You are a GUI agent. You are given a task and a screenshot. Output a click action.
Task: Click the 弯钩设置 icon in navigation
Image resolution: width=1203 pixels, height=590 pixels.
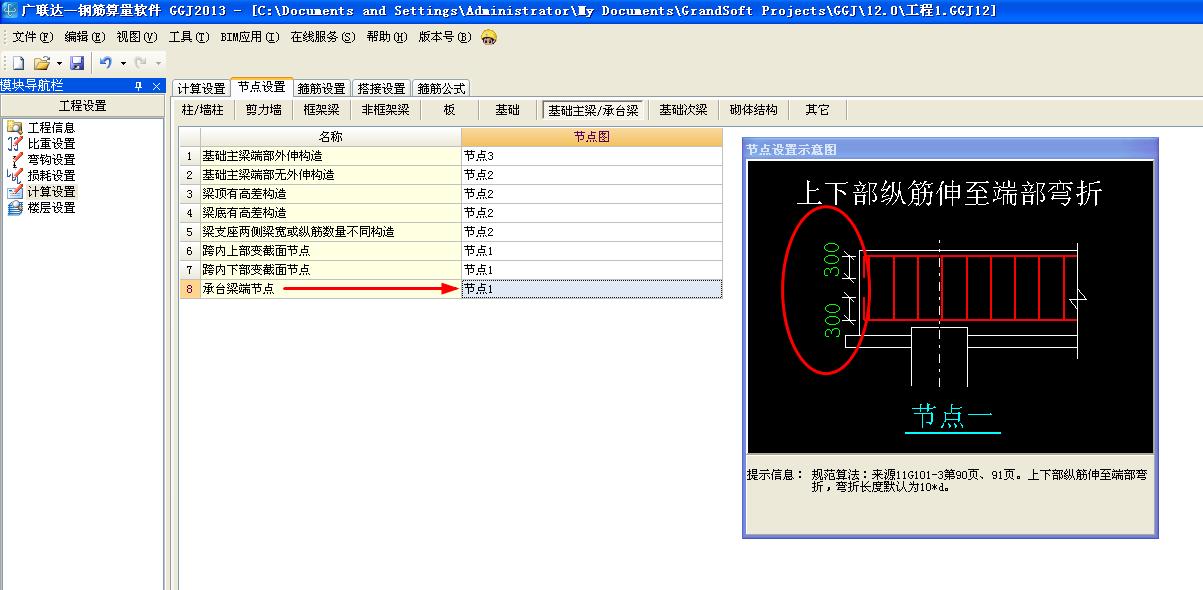point(15,159)
